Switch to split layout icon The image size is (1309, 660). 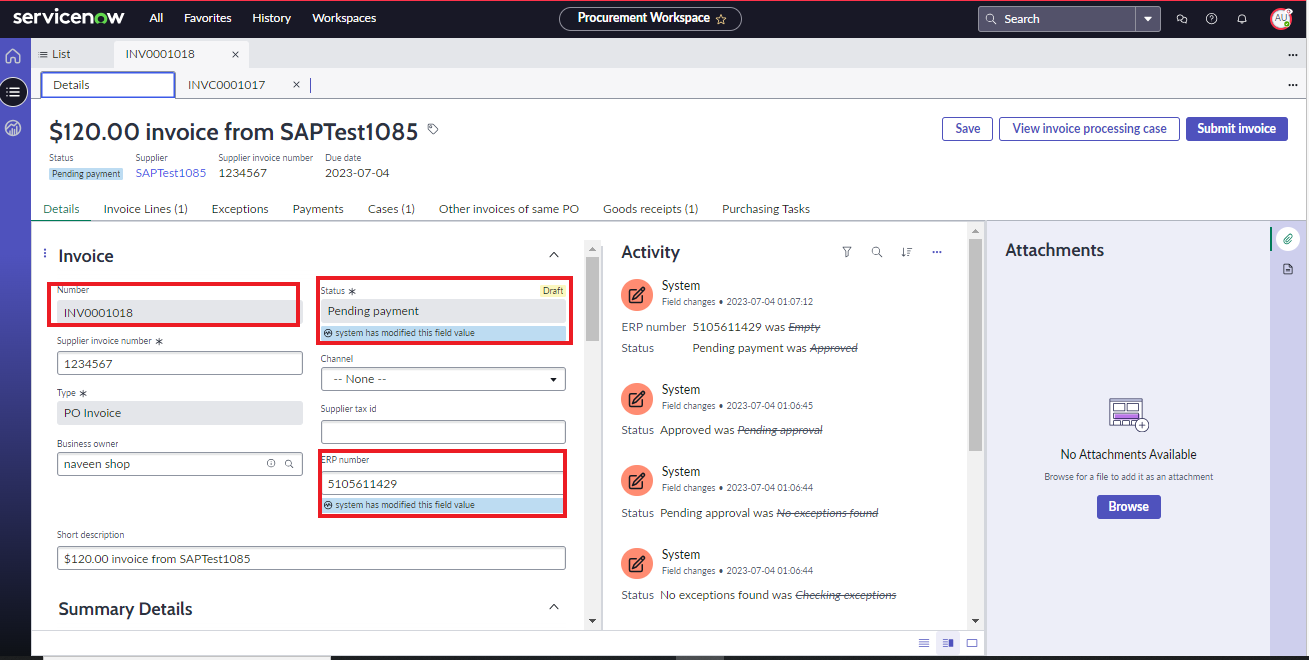click(x=948, y=643)
